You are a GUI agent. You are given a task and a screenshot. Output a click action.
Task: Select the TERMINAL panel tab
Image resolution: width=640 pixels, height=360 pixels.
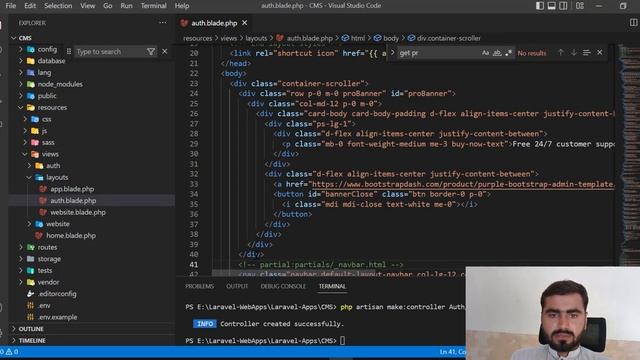332,286
